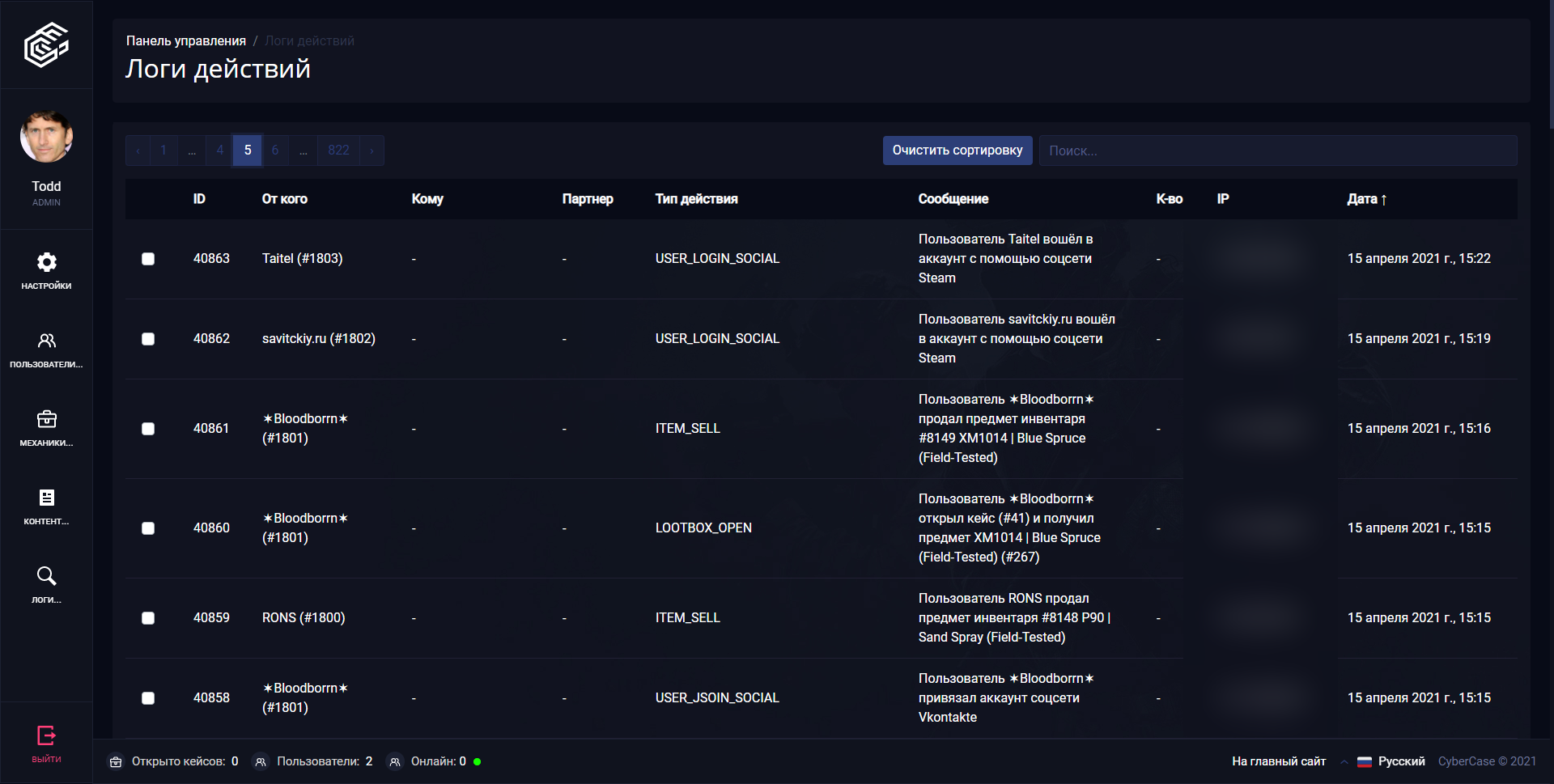Click the Логи sidebar label
Screen dimensions: 1554x784
click(46, 600)
